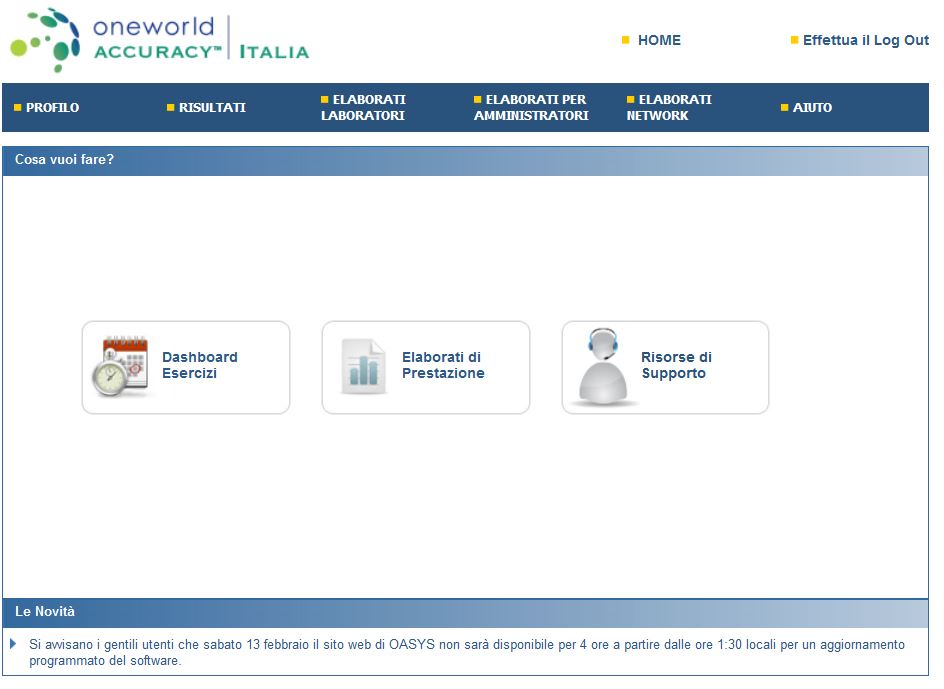The image size is (944, 689).
Task: Open the ELABORATI NETWORK menu item
Action: click(x=669, y=107)
